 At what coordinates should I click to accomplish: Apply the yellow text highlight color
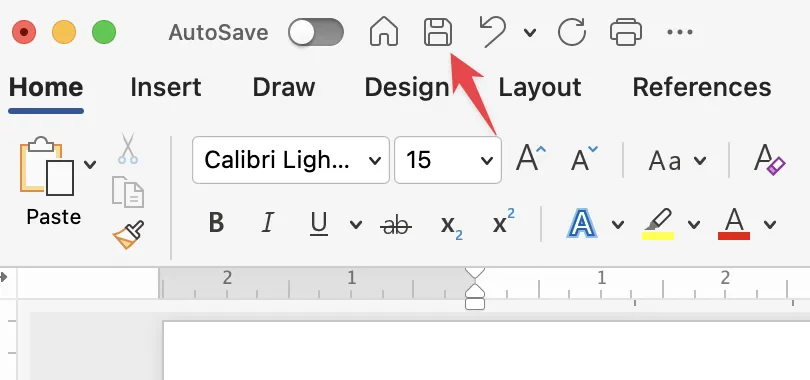pyautogui.click(x=658, y=224)
